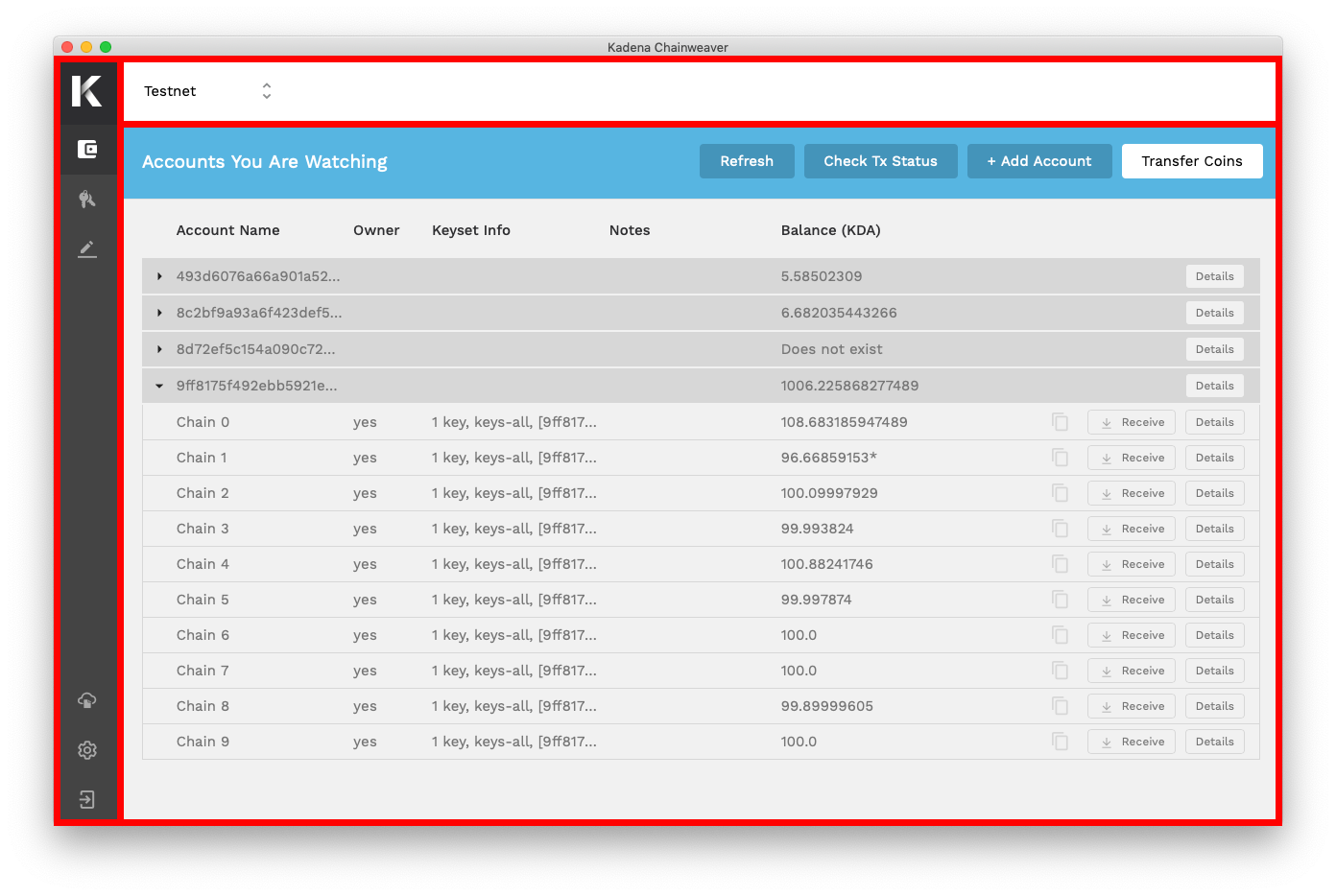Open the Testnet network dropdown

pyautogui.click(x=207, y=91)
